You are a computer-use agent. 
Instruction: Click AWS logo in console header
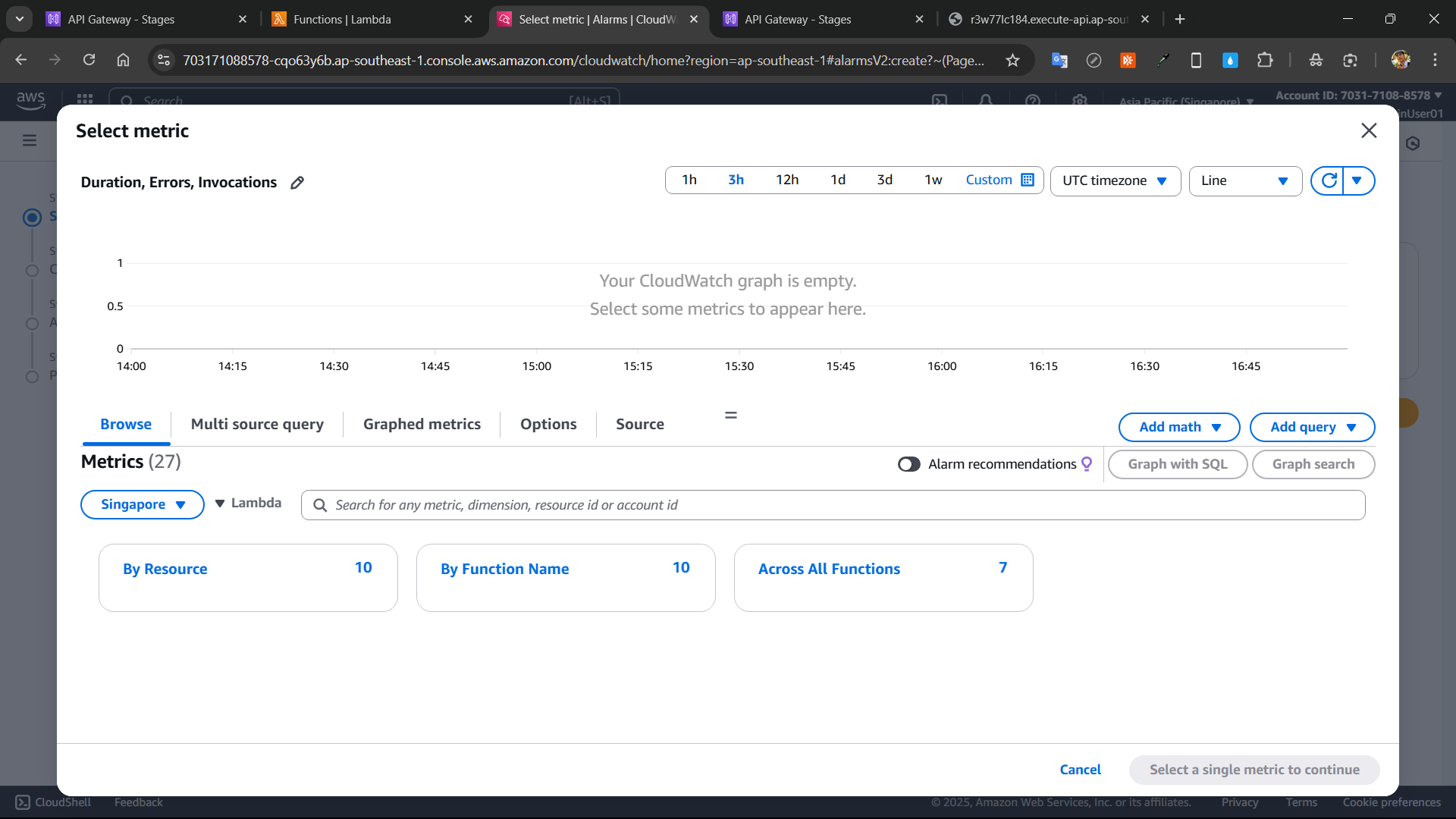pos(30,99)
